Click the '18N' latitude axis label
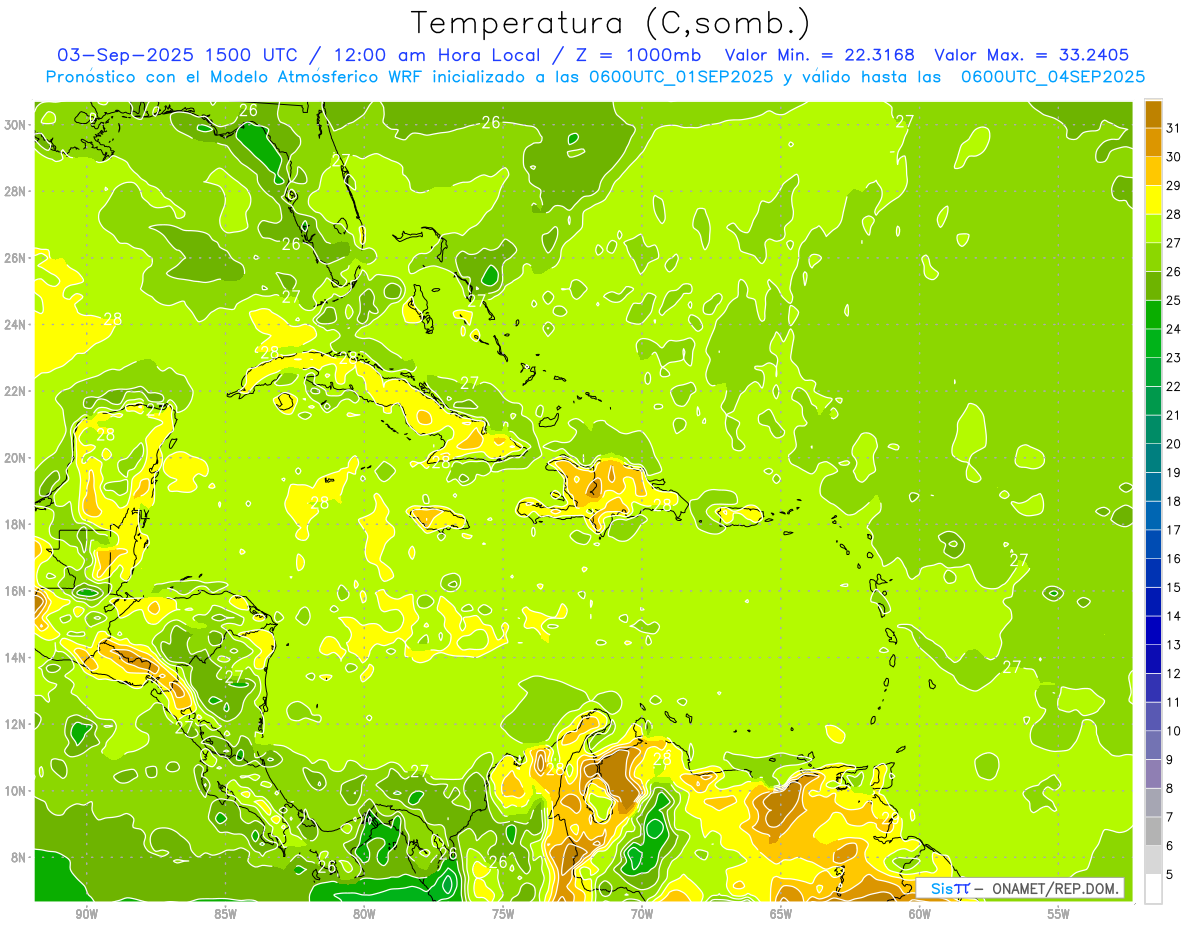Screen dimensions: 1200x927 click(15, 524)
